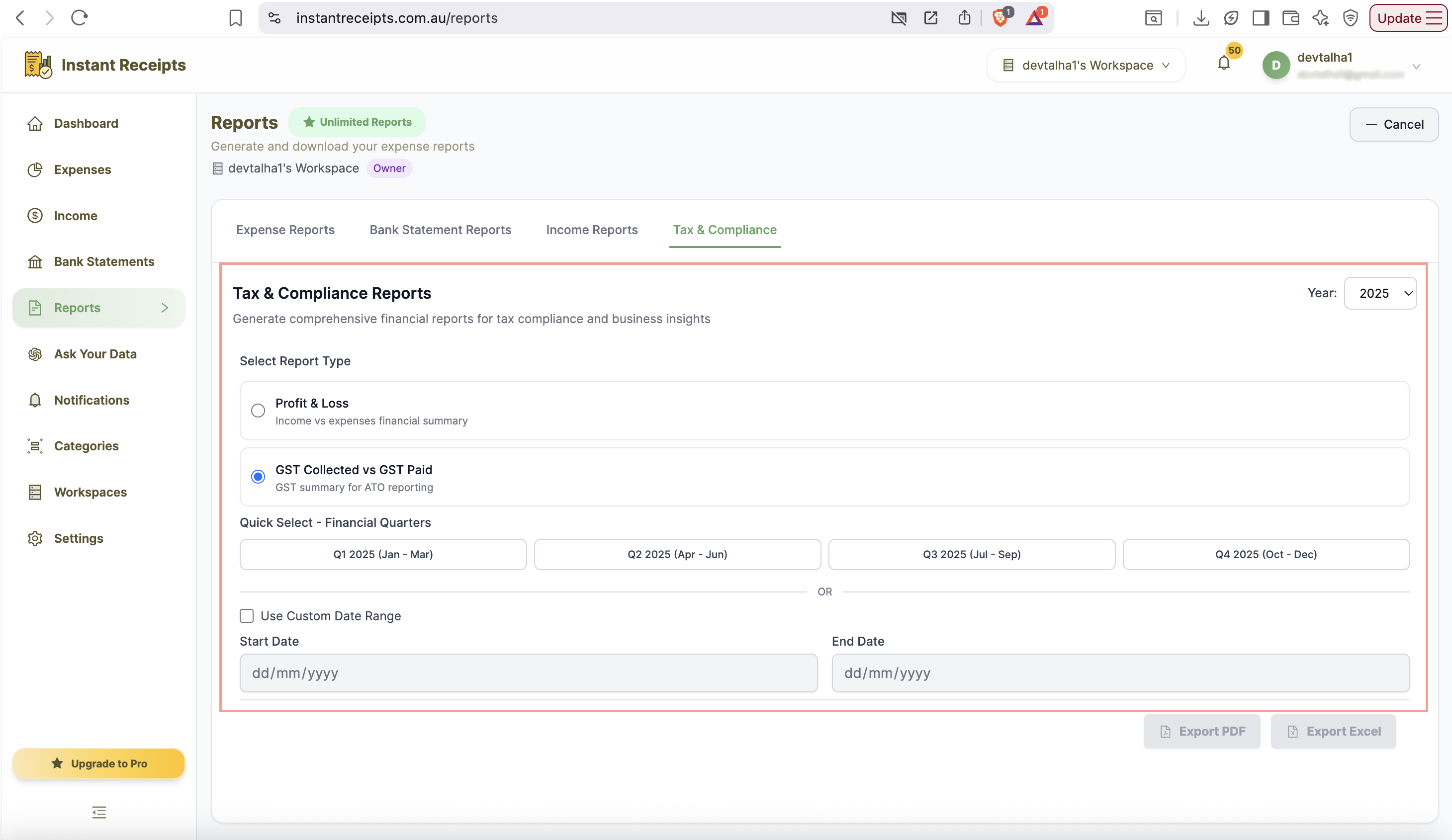
Task: Select Profit & Loss radio button
Action: pos(258,410)
